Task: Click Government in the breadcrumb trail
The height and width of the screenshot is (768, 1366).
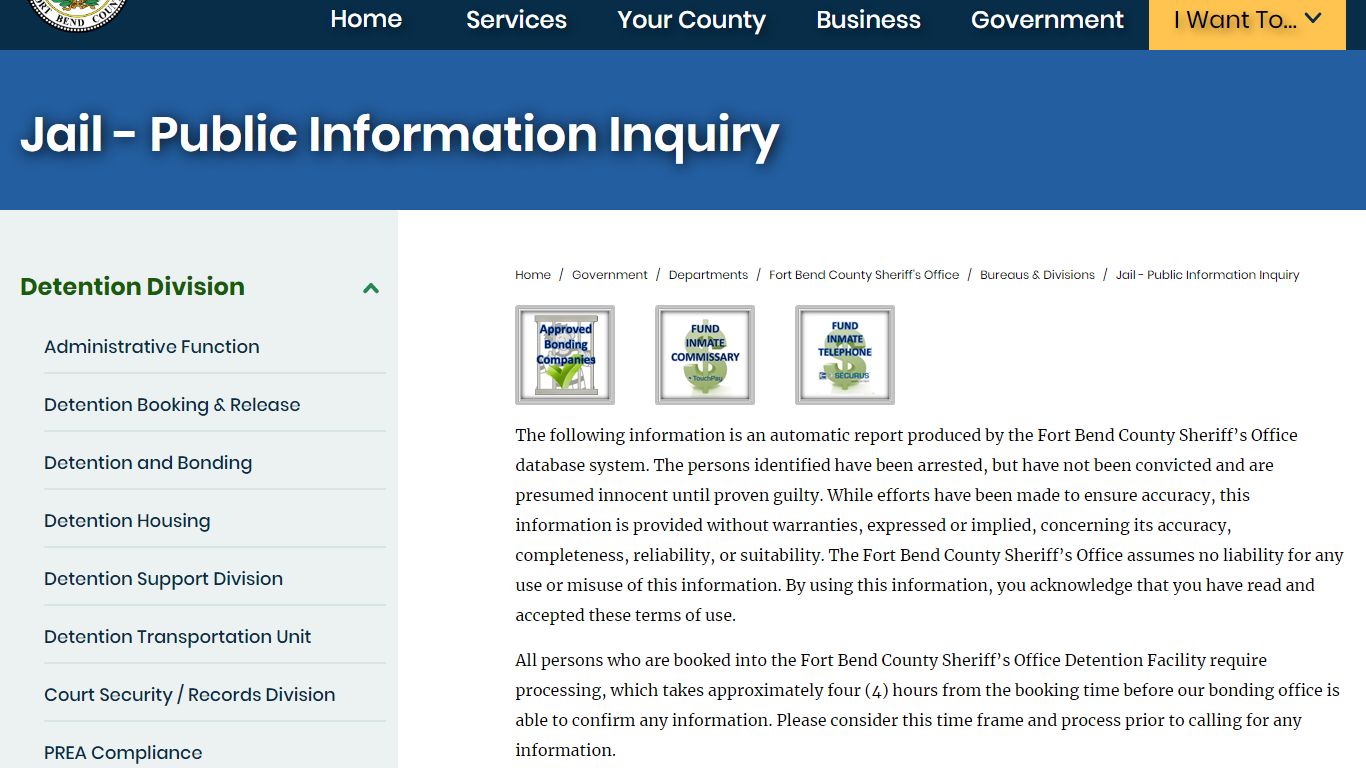Action: [610, 275]
